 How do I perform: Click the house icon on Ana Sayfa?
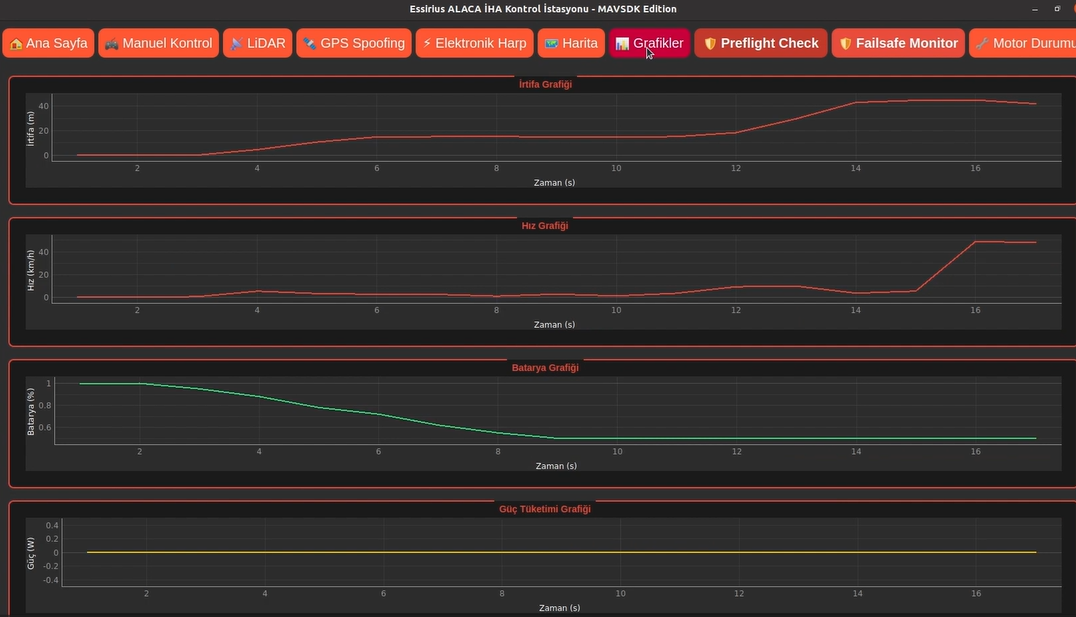tap(16, 44)
